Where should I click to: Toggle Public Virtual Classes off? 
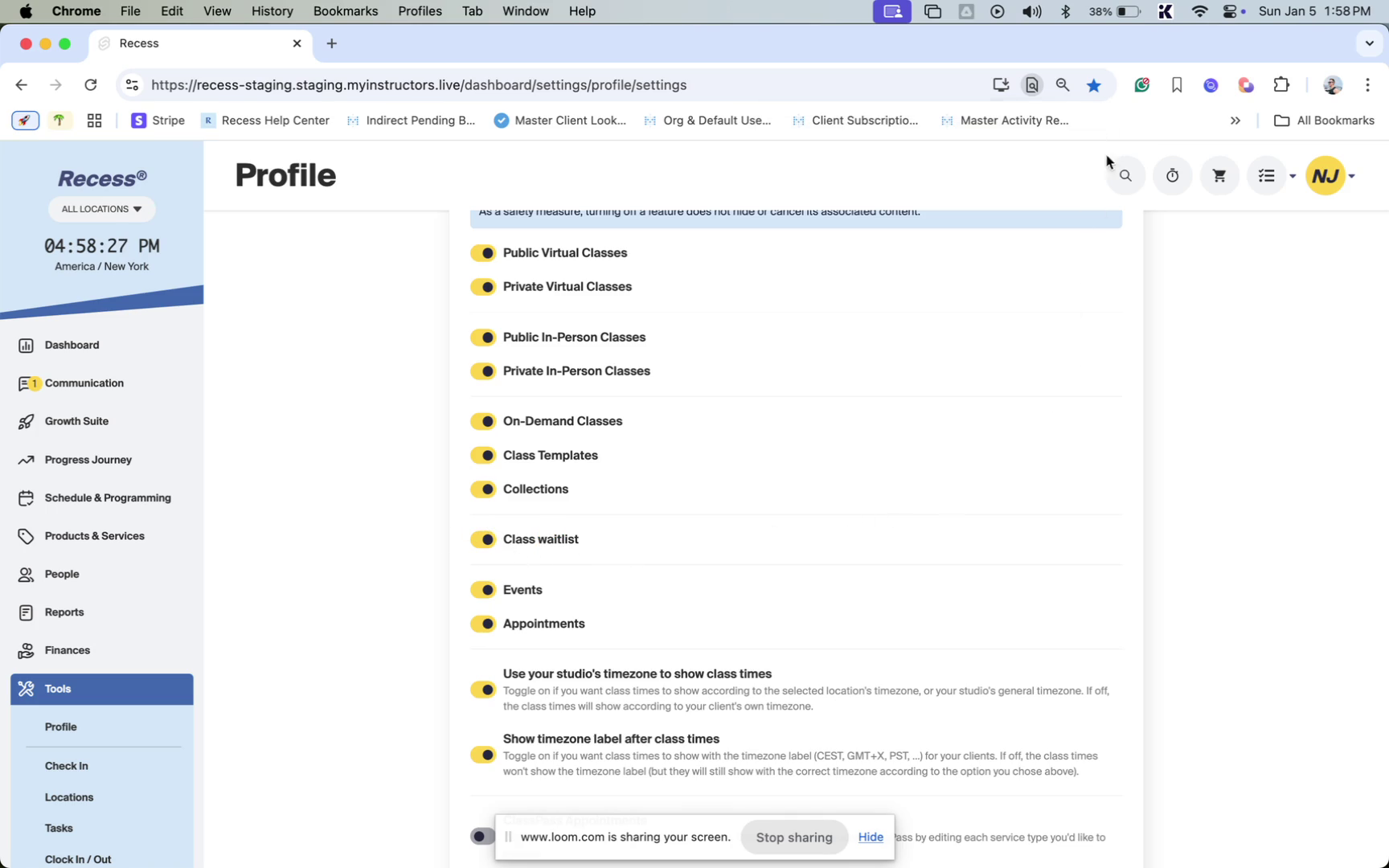click(x=483, y=253)
